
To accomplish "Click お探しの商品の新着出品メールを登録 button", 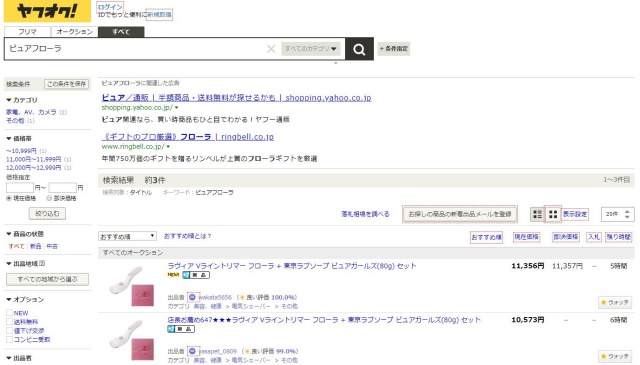I will [x=460, y=214].
